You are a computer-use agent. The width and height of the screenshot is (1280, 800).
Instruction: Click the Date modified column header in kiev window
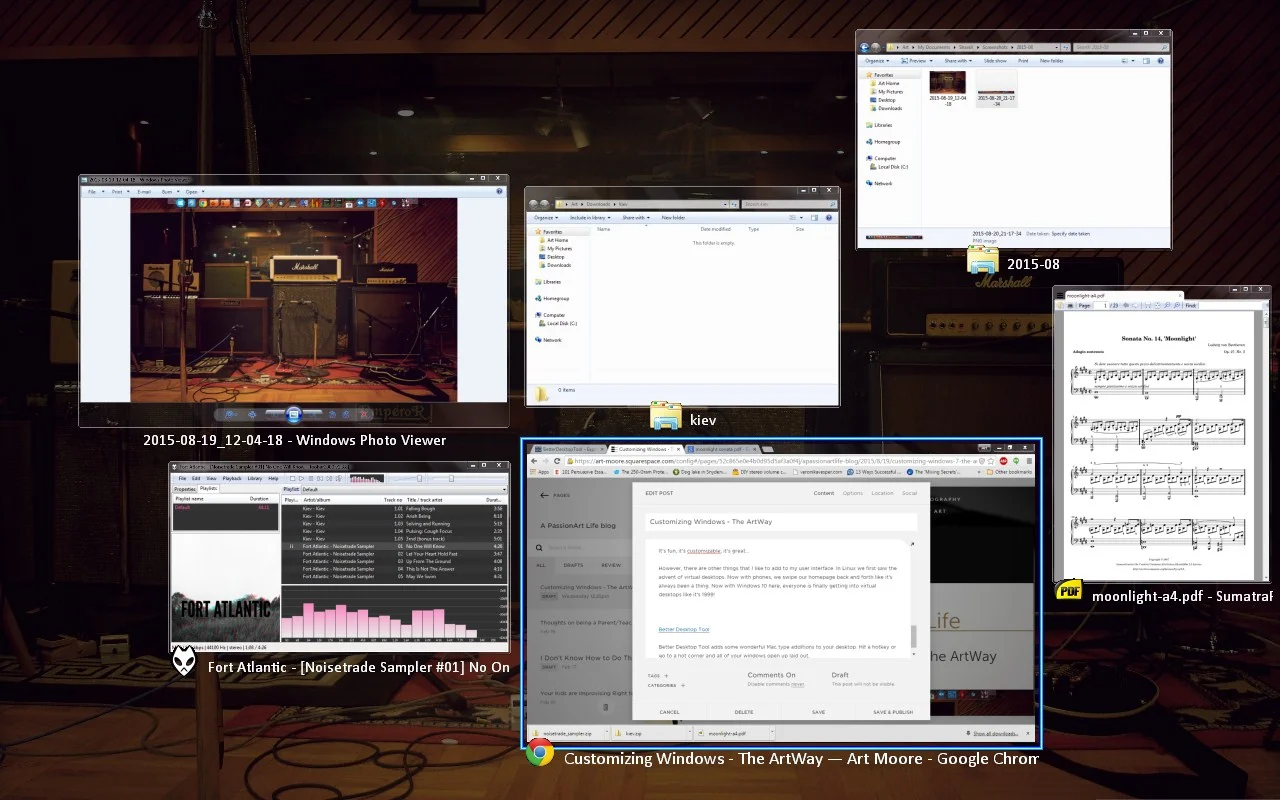pos(715,229)
